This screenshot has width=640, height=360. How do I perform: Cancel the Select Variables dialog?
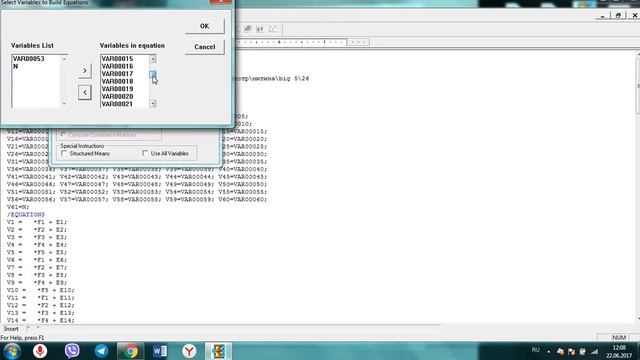click(204, 47)
